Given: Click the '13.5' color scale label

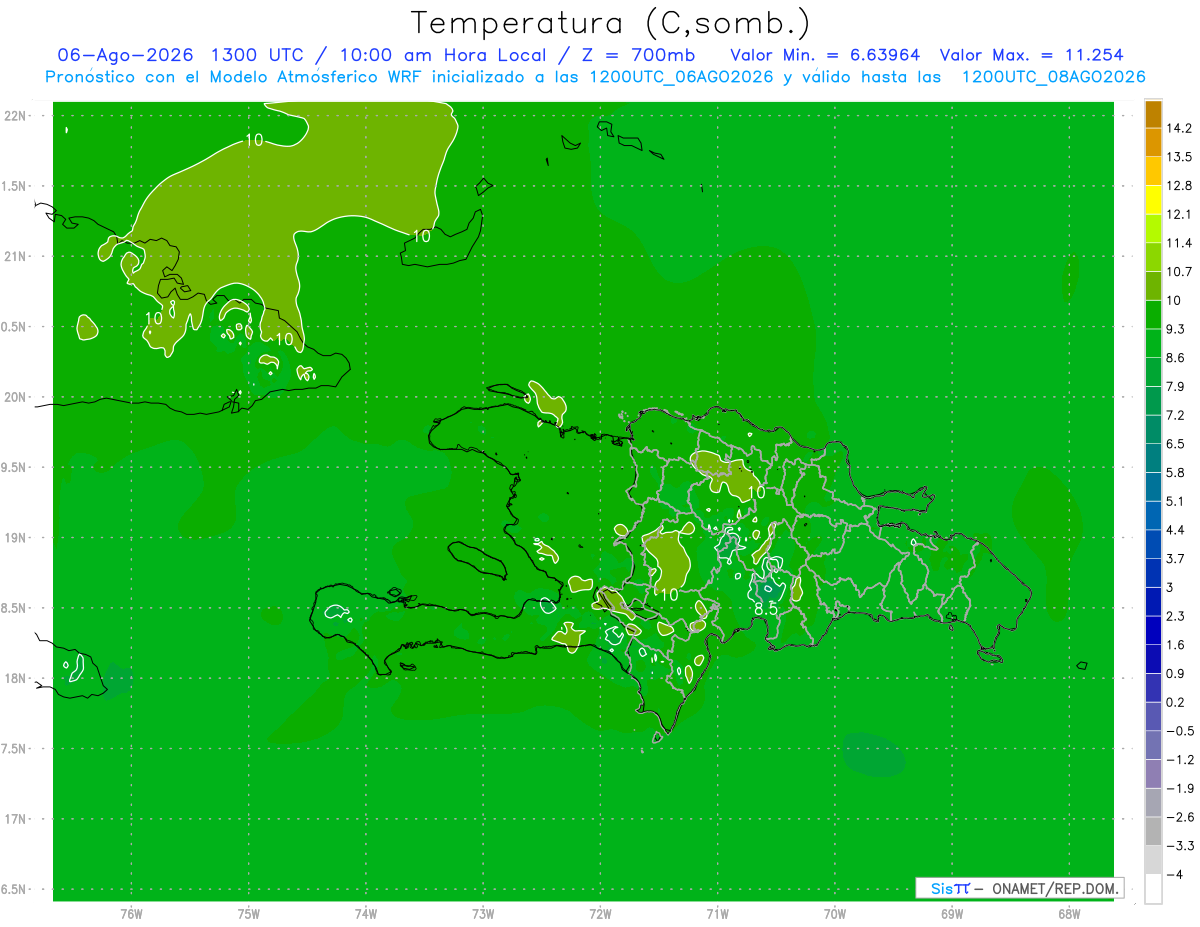Looking at the screenshot, I should [x=1178, y=157].
